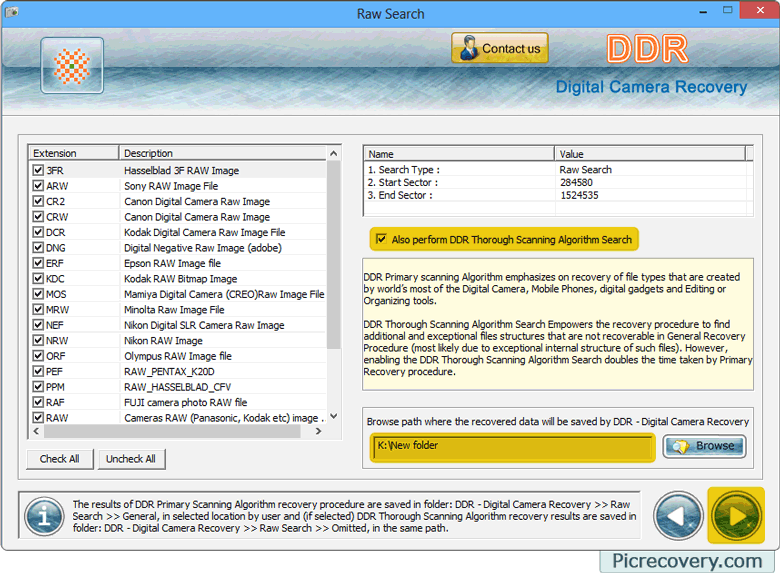Click the Value column header
This screenshot has width=780, height=573.
650,154
